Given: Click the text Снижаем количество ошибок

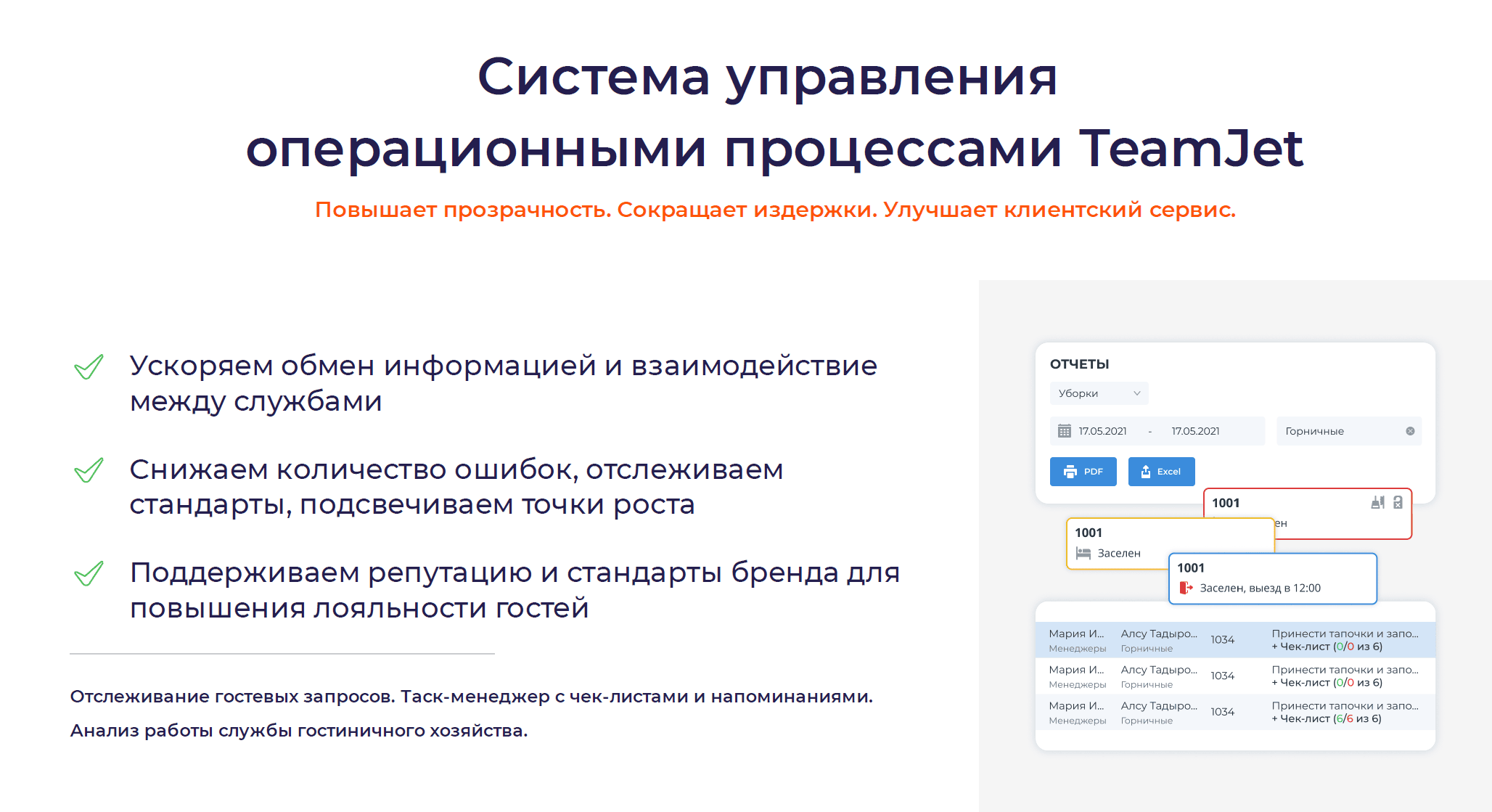Looking at the screenshot, I should pyautogui.click(x=354, y=469).
